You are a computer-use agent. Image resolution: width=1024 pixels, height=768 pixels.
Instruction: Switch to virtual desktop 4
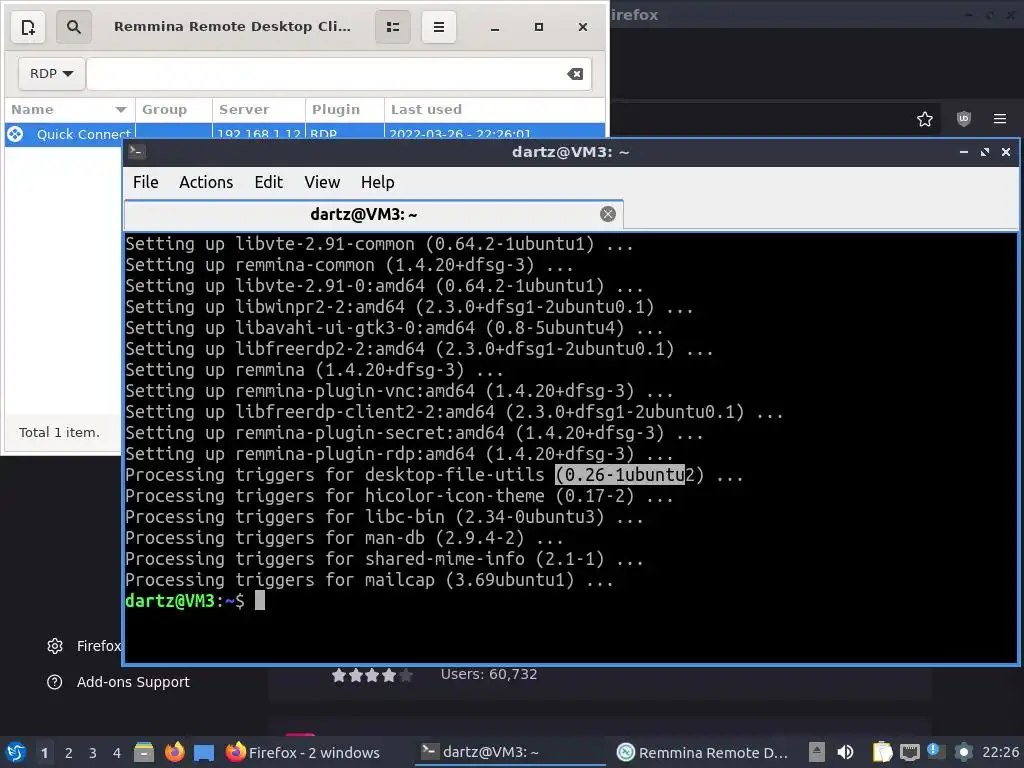pyautogui.click(x=117, y=753)
